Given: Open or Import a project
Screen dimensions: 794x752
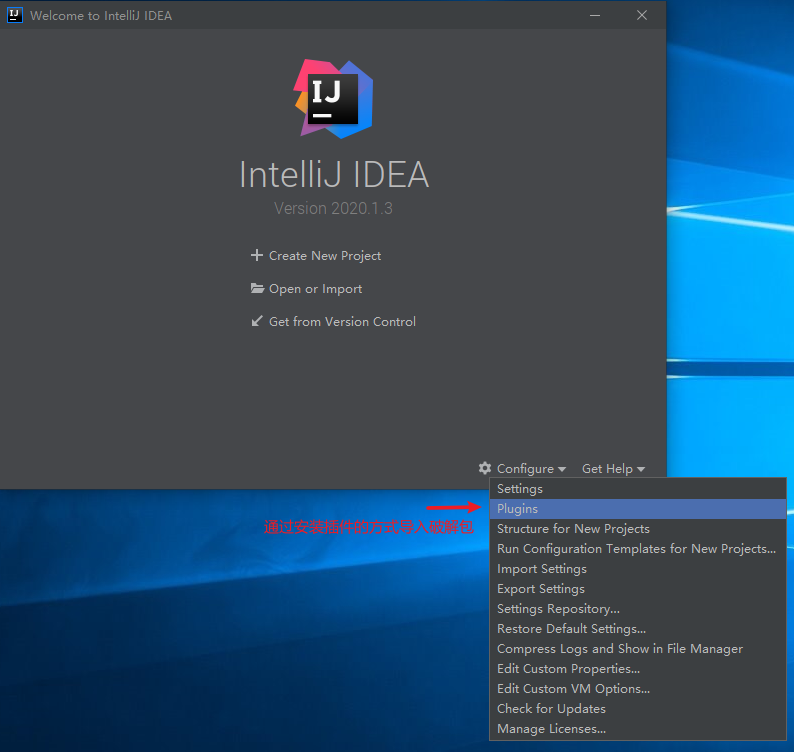Looking at the screenshot, I should [315, 289].
